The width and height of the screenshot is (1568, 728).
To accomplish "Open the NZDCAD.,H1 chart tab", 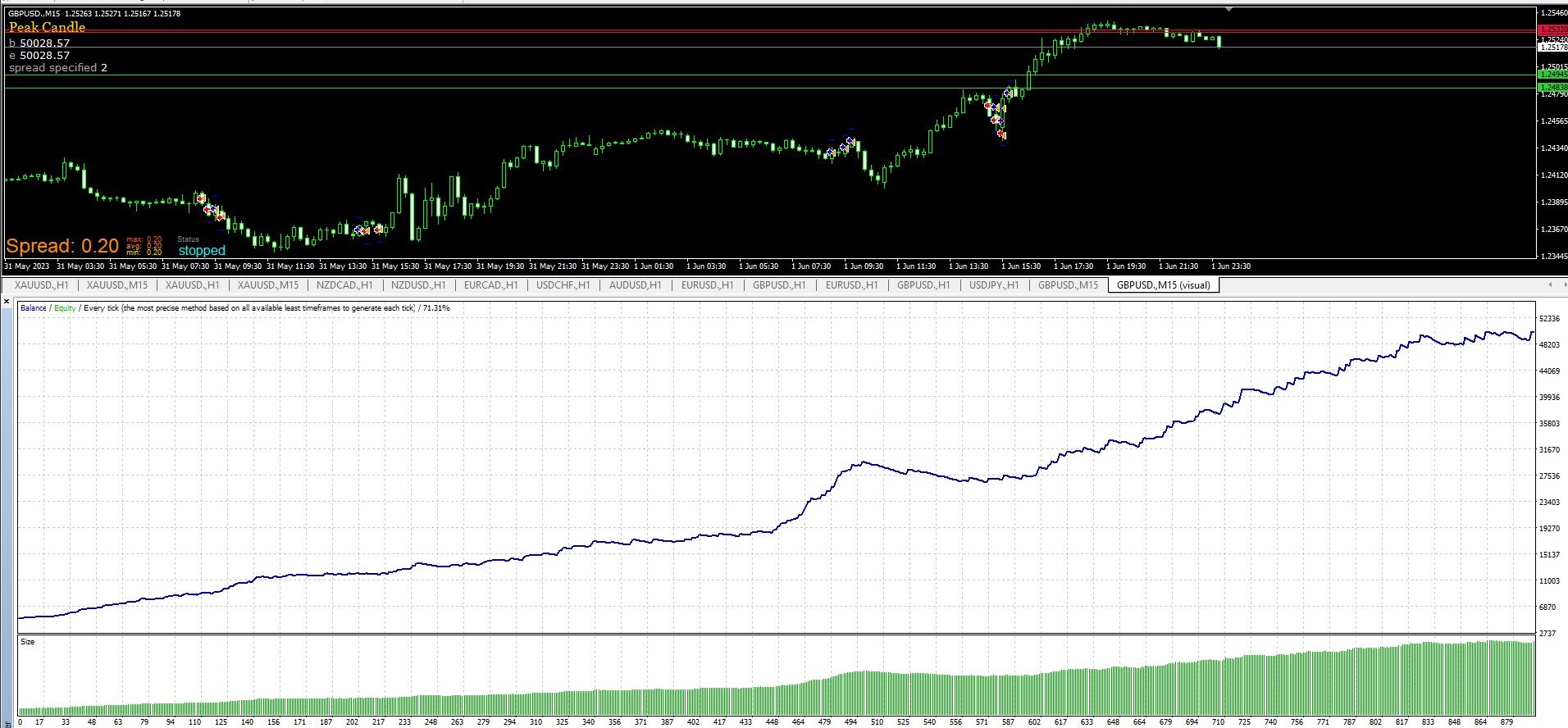I will coord(344,285).
